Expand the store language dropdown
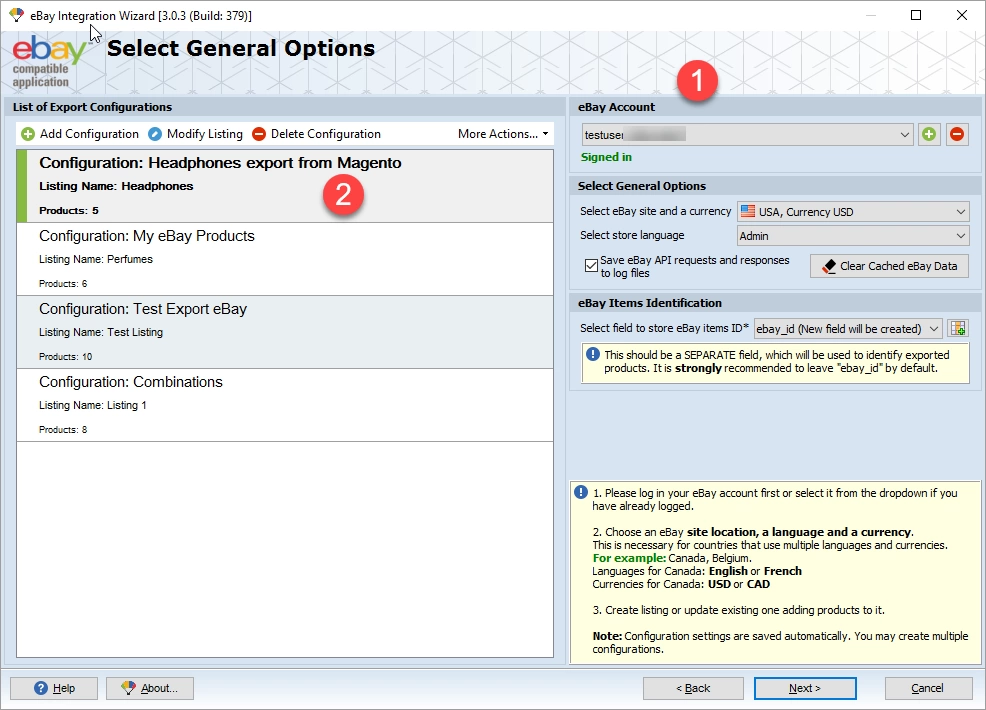Image resolution: width=986 pixels, height=710 pixels. 853,236
